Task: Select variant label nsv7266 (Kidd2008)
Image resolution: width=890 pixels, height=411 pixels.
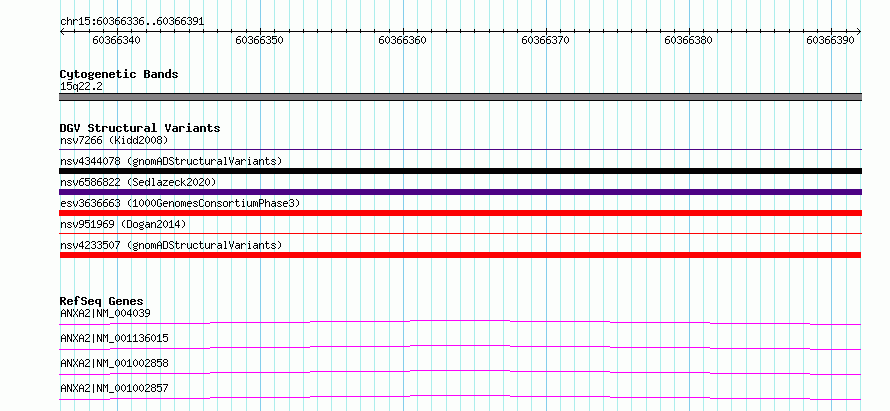Action: (x=114, y=140)
